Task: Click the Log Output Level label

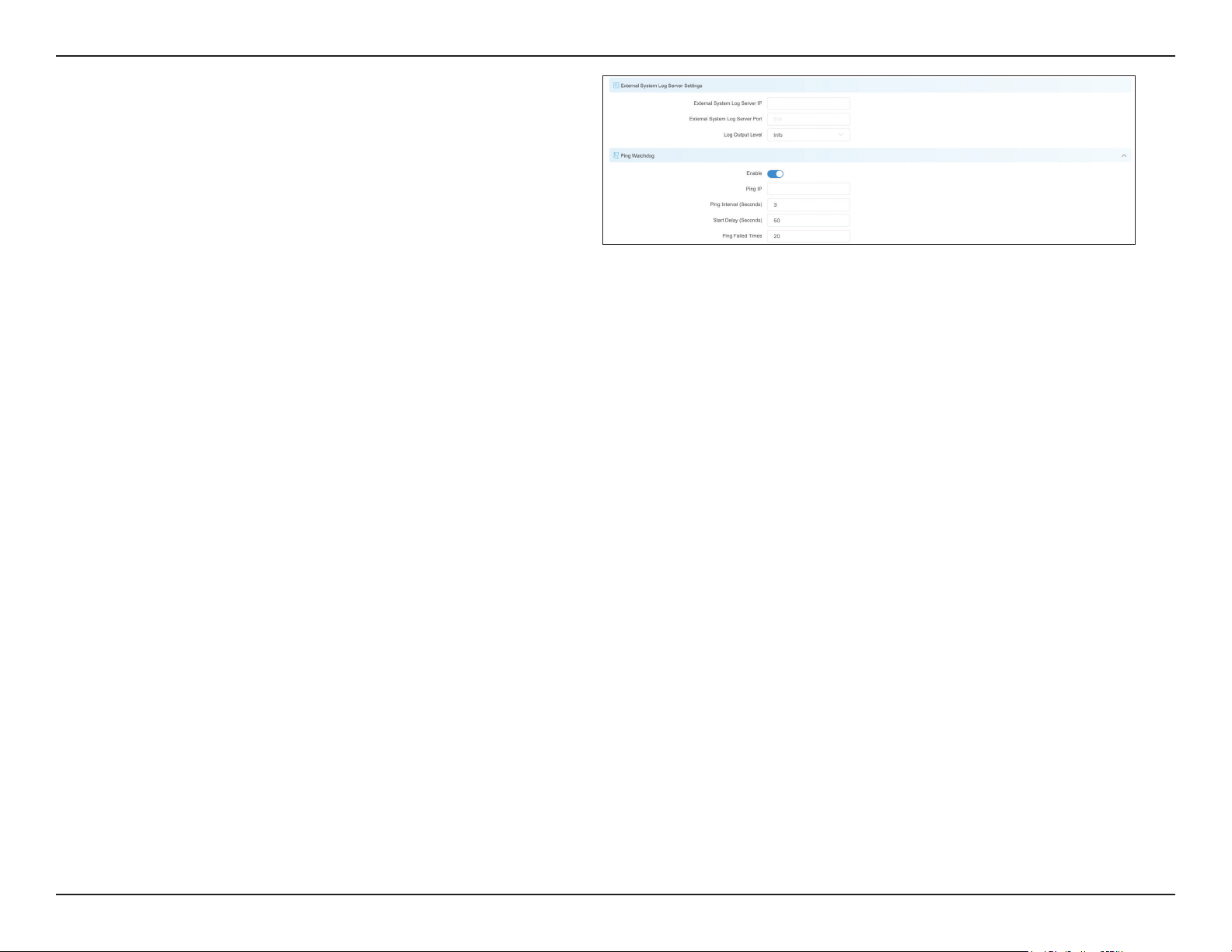Action: 742,134
